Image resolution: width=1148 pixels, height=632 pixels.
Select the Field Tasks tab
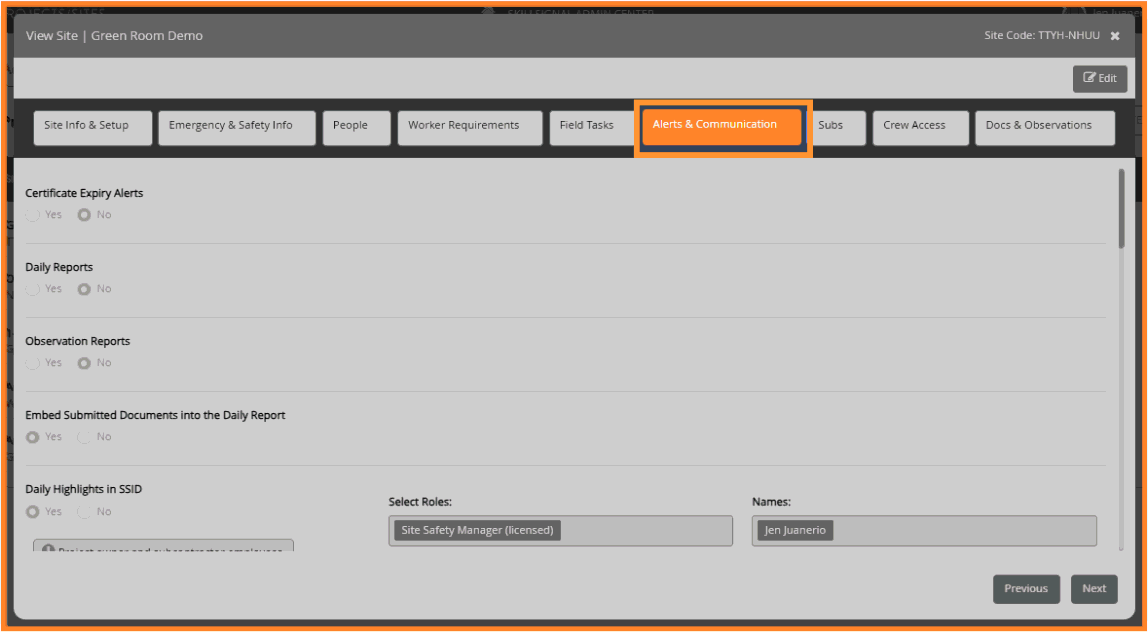[x=592, y=127]
